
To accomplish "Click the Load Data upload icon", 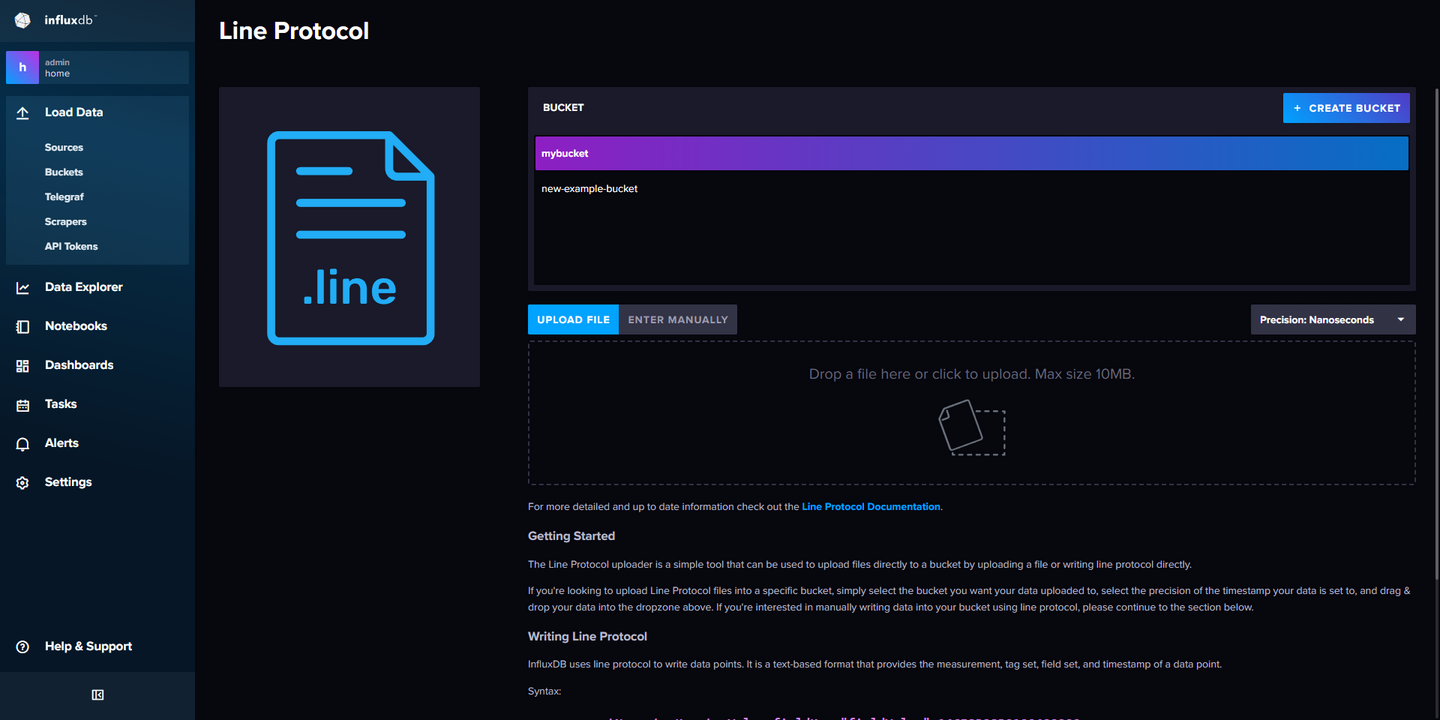I will [x=22, y=113].
